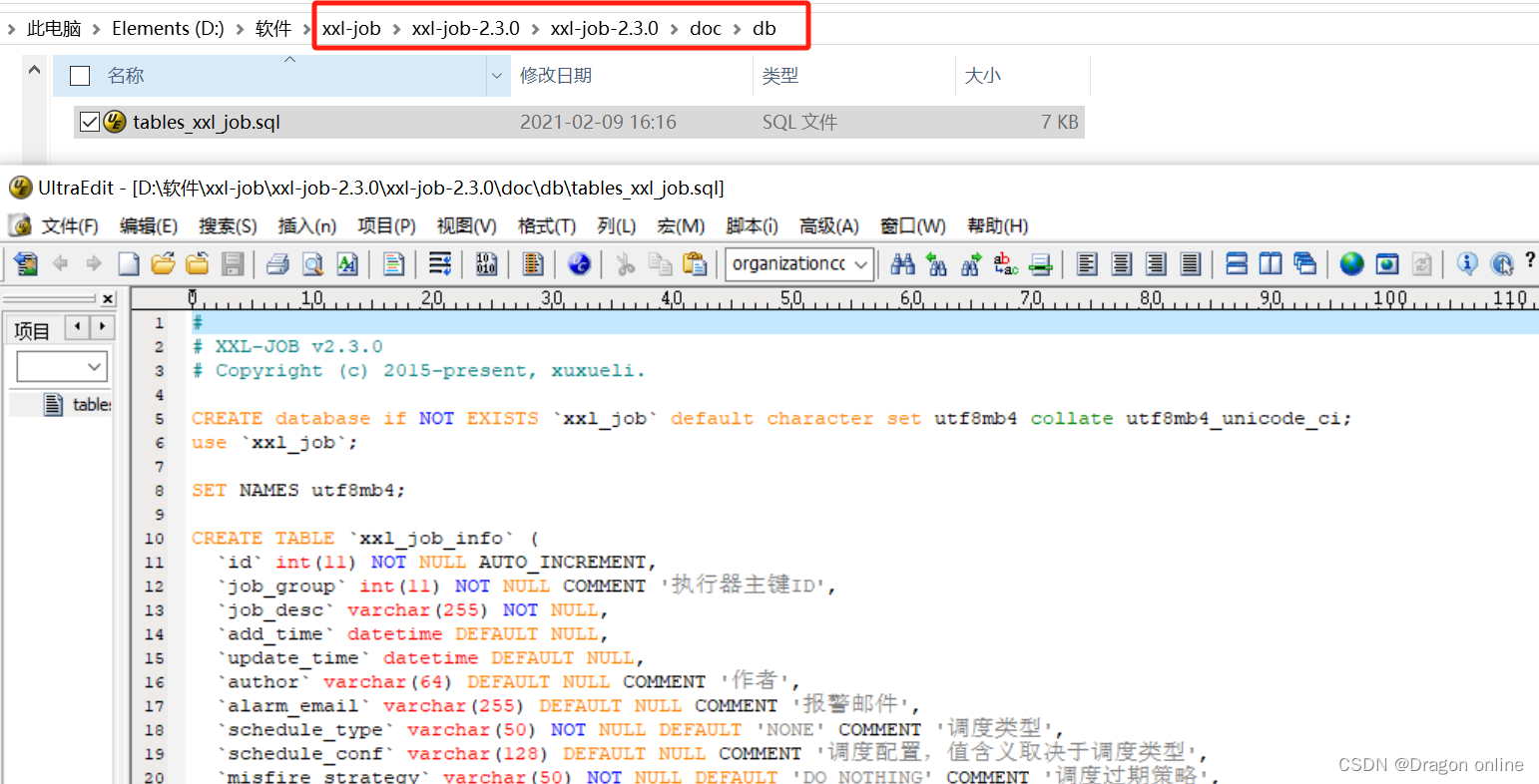The width and height of the screenshot is (1539, 784).
Task: Click the close file folder icon
Action: tap(198, 263)
